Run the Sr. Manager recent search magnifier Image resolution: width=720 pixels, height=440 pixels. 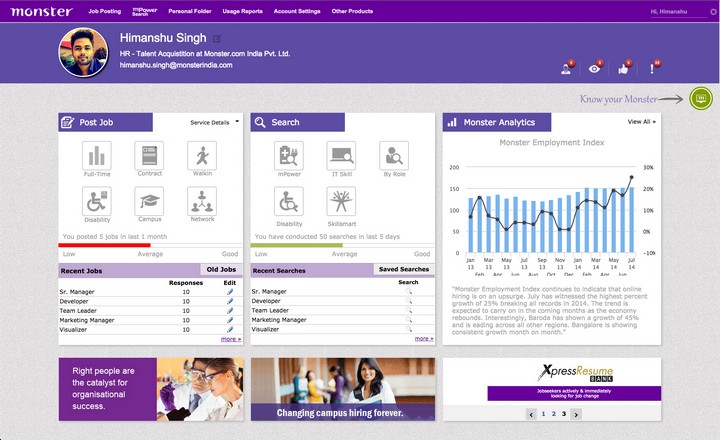408,291
